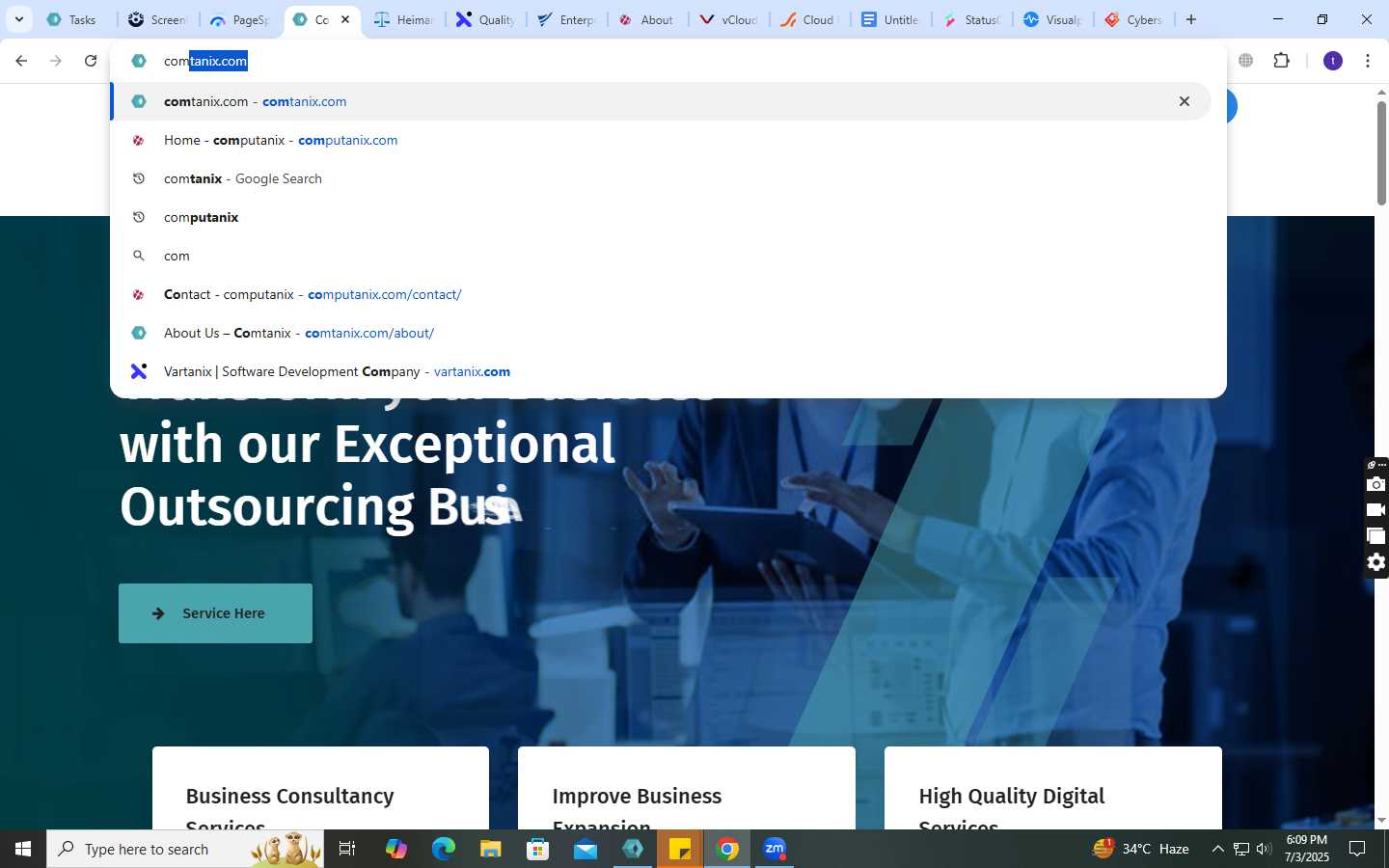Open Vartanix Software Development Company suggestion
1389x868 pixels.
click(661, 371)
